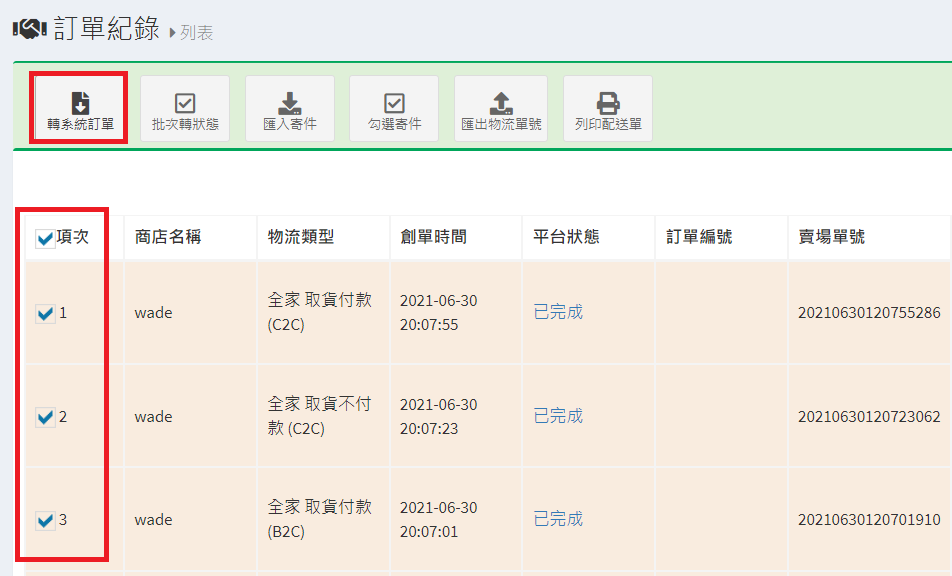Click the 勾選寄件 checkmark icon button
The image size is (952, 576).
click(x=394, y=109)
